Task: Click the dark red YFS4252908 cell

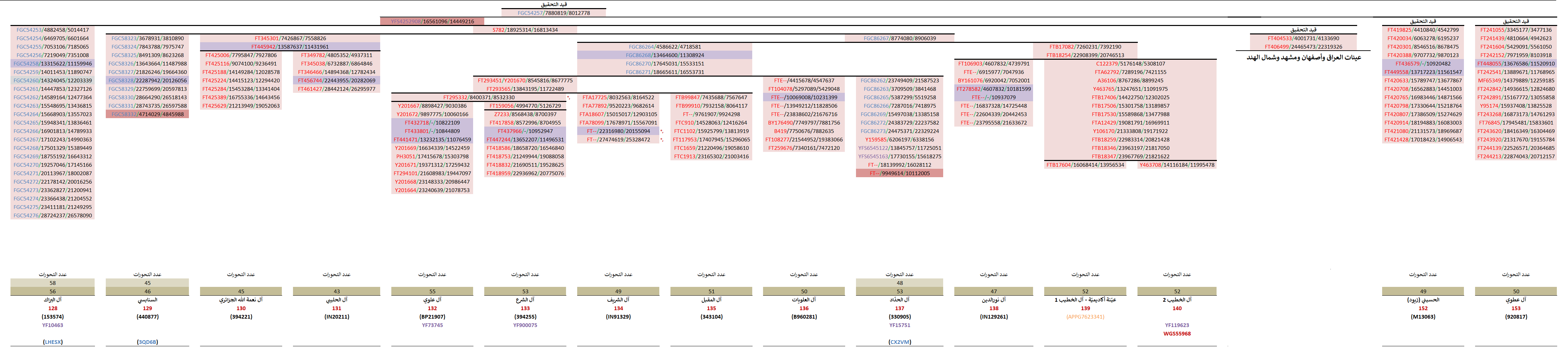Action: click(x=432, y=21)
